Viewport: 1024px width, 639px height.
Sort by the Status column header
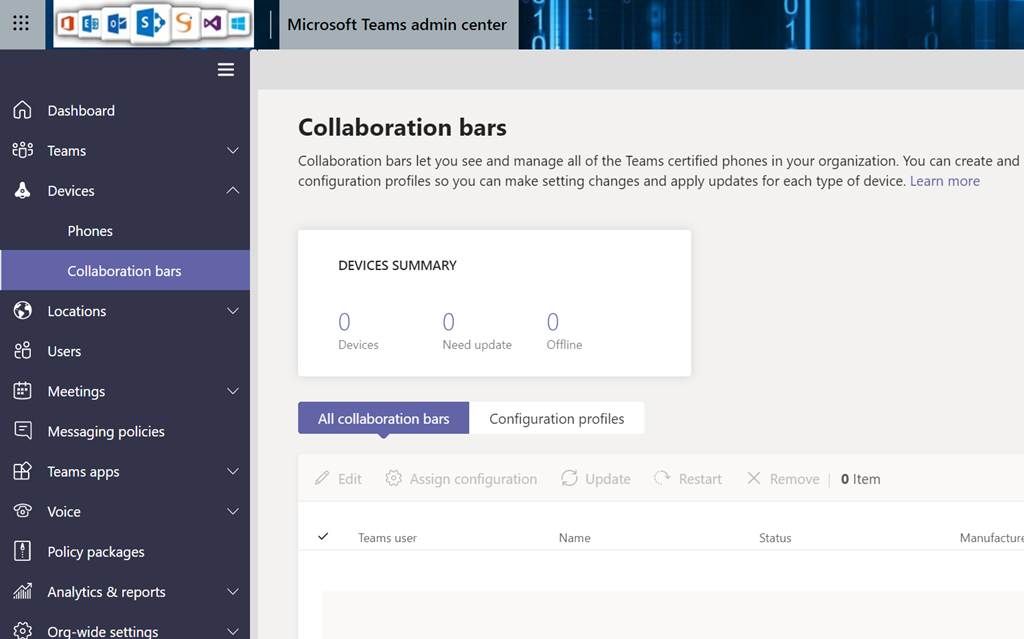coord(775,538)
